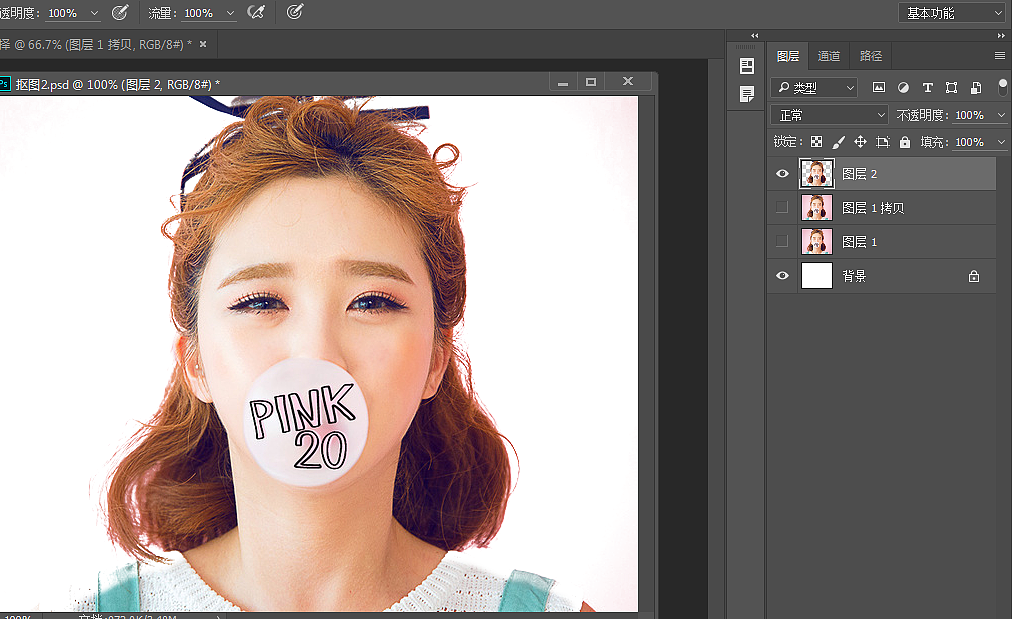The width and height of the screenshot is (1012, 619).
Task: Filter layers by type layers icon
Action: 927,87
